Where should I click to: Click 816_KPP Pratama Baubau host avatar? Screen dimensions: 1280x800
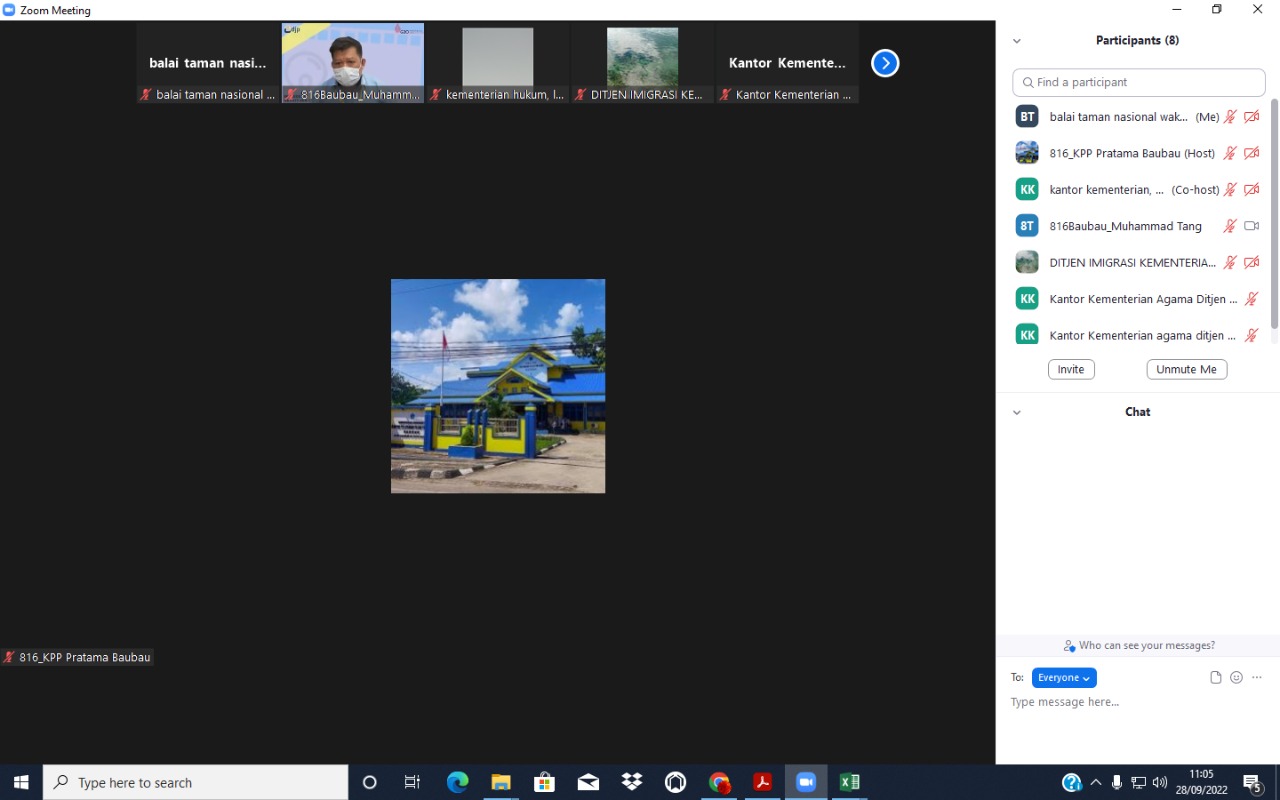[1027, 153]
